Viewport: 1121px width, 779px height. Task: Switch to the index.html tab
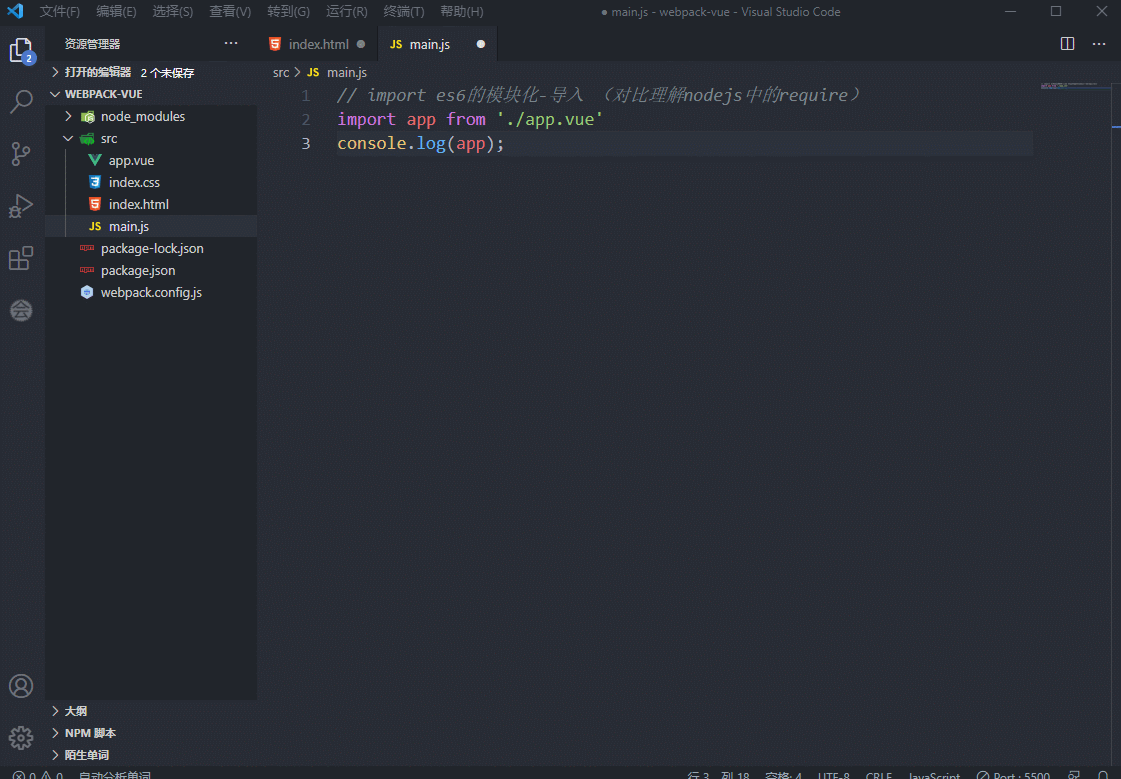click(x=318, y=44)
